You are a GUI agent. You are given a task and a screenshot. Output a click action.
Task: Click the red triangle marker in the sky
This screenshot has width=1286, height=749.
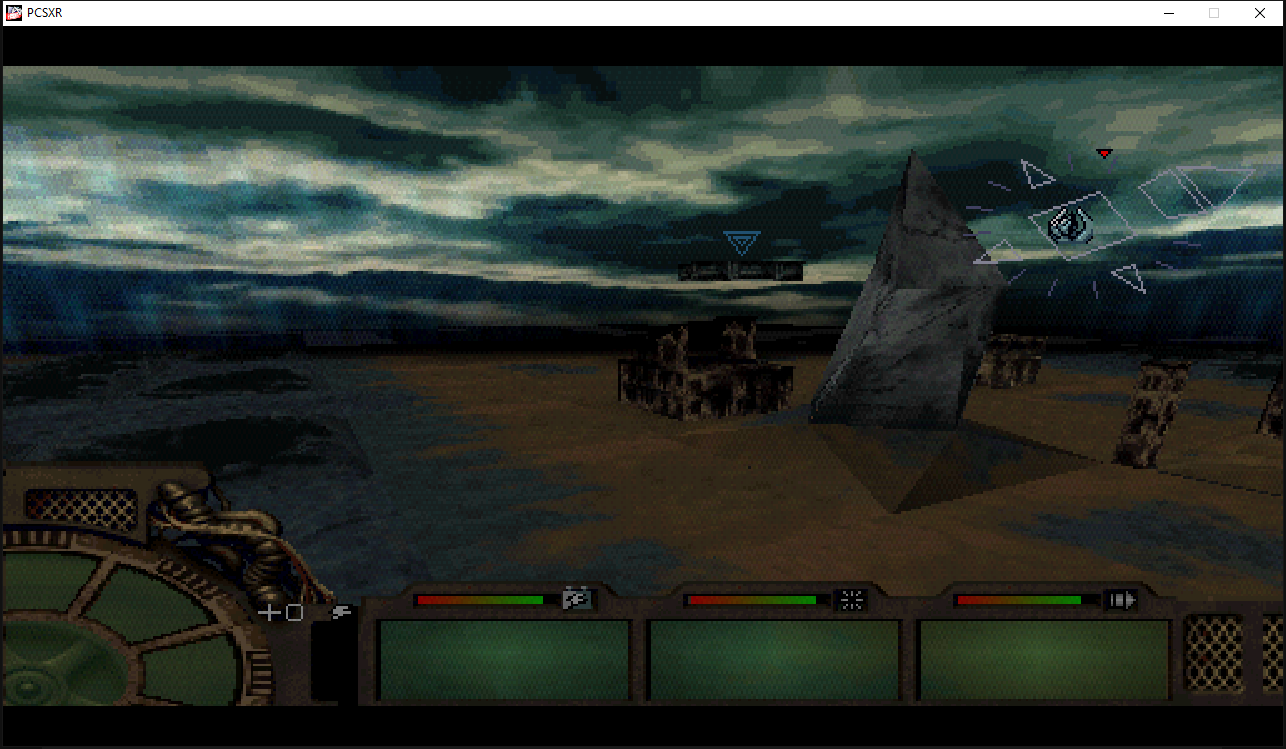click(x=1104, y=154)
